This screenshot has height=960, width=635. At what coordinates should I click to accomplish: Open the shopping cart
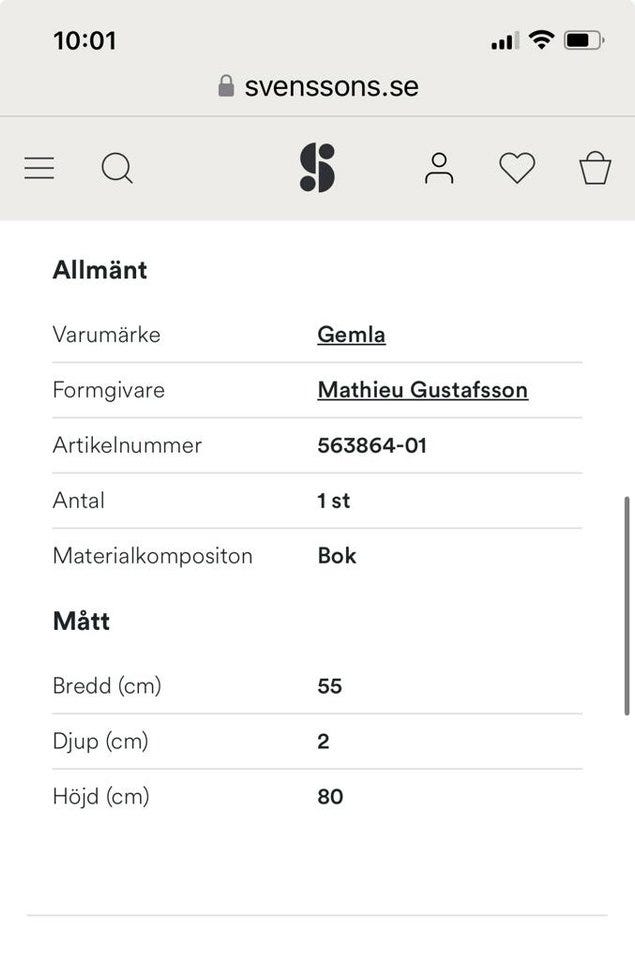pos(595,168)
